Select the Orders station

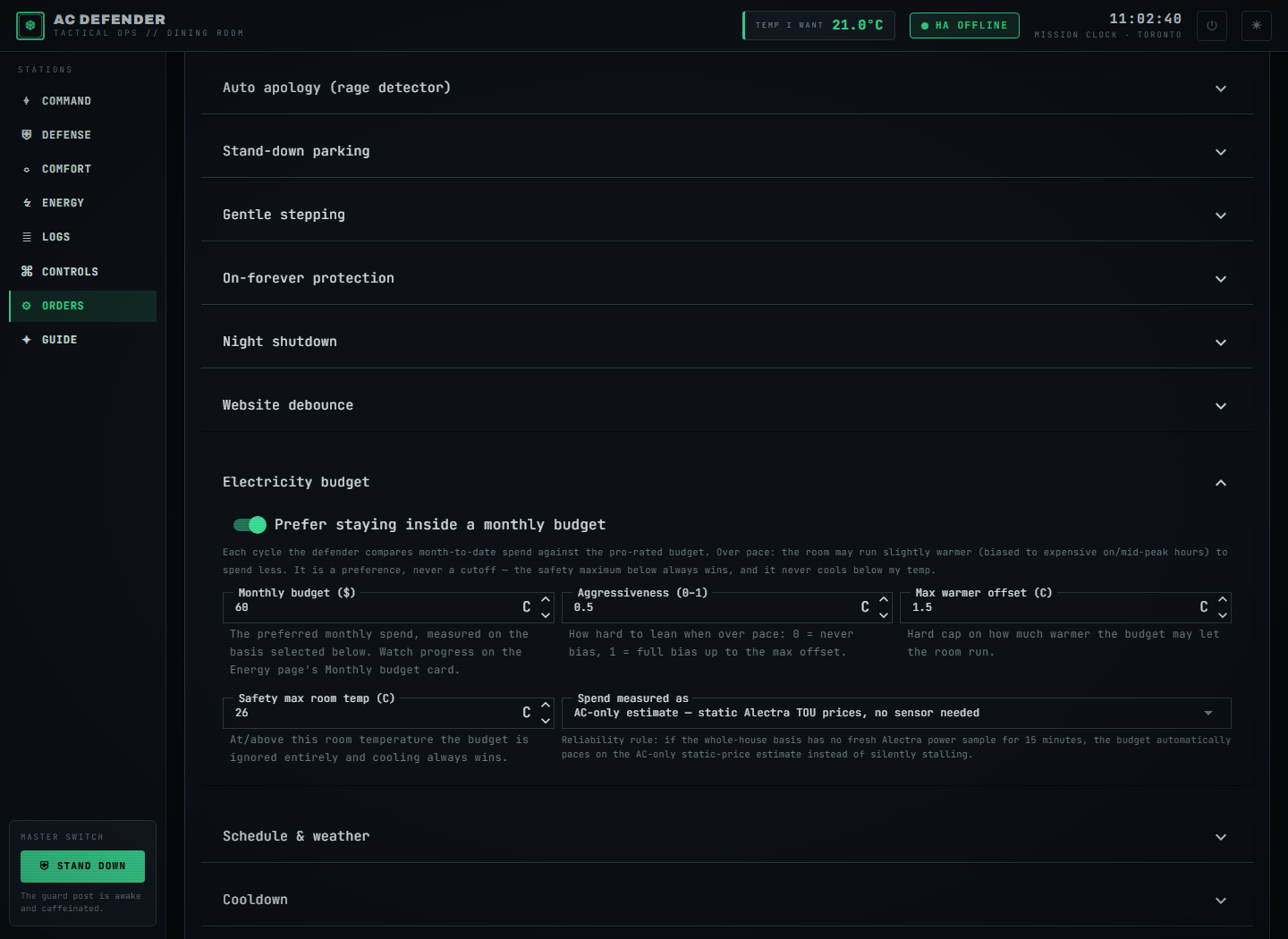click(x=82, y=306)
